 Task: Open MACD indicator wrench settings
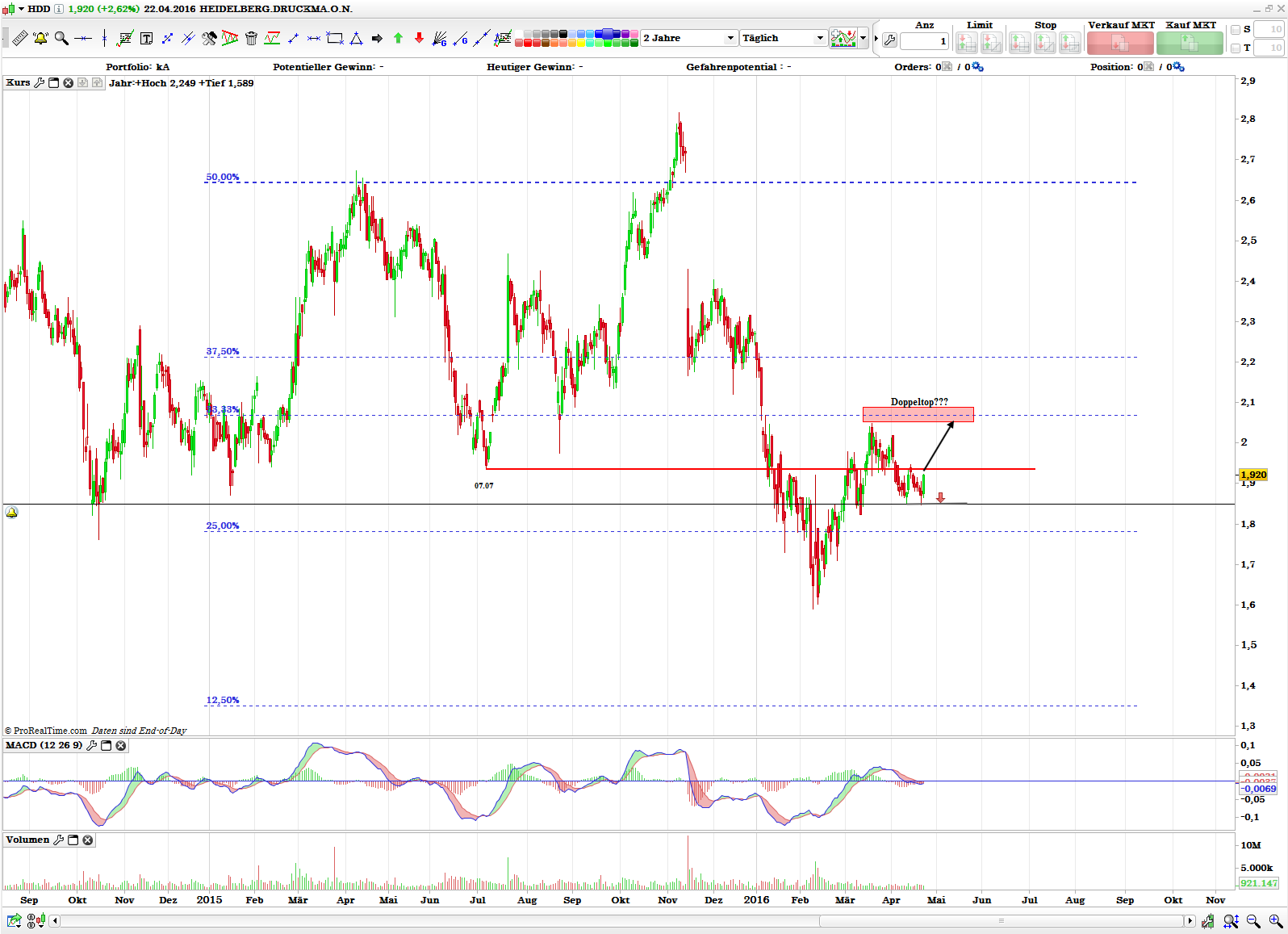92,745
